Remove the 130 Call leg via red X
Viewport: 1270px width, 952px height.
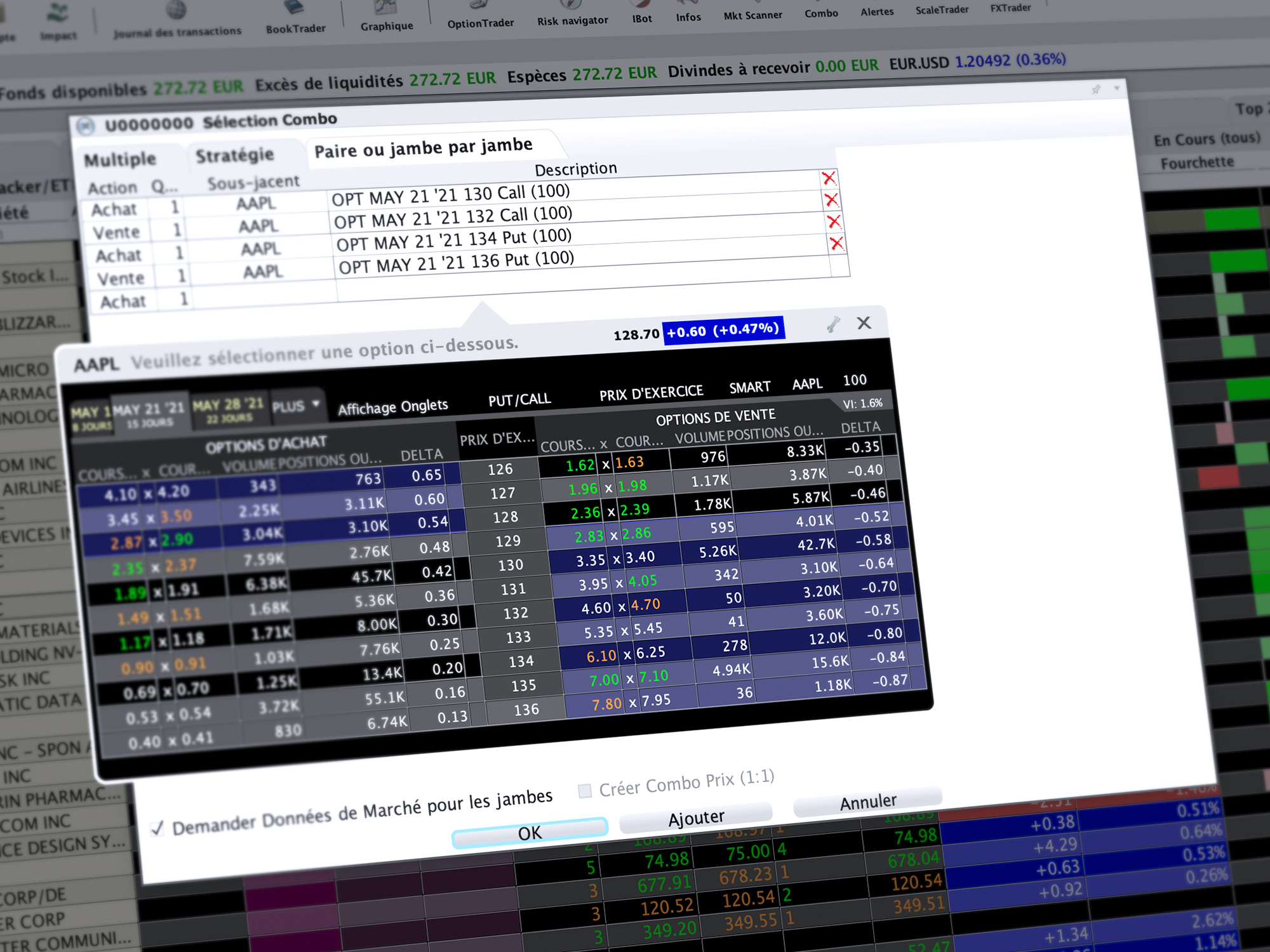pos(829,178)
